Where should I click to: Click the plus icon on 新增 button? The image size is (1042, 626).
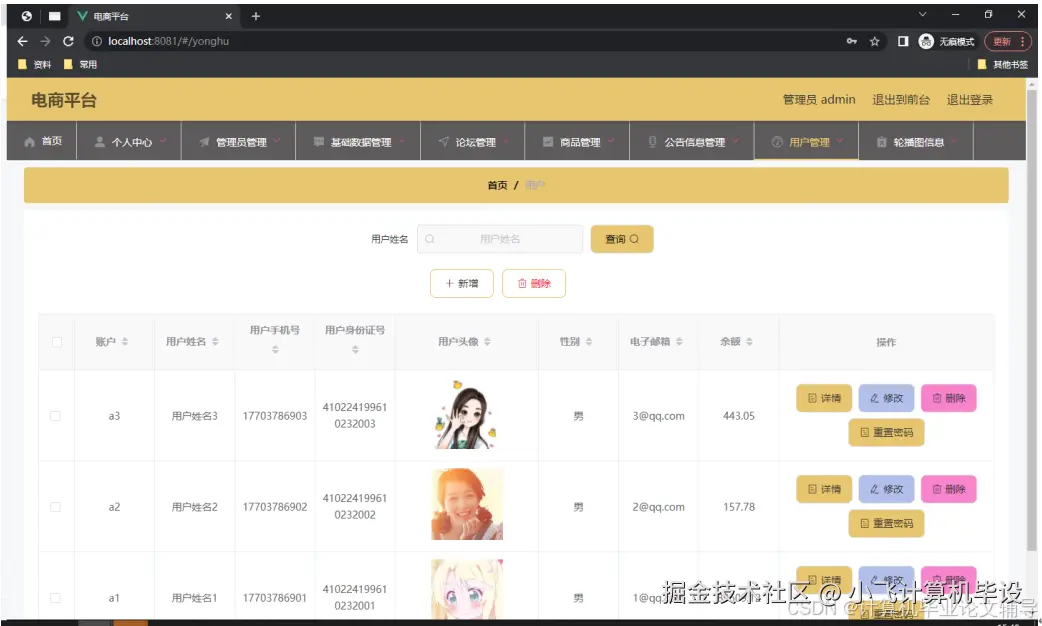pyautogui.click(x=448, y=284)
